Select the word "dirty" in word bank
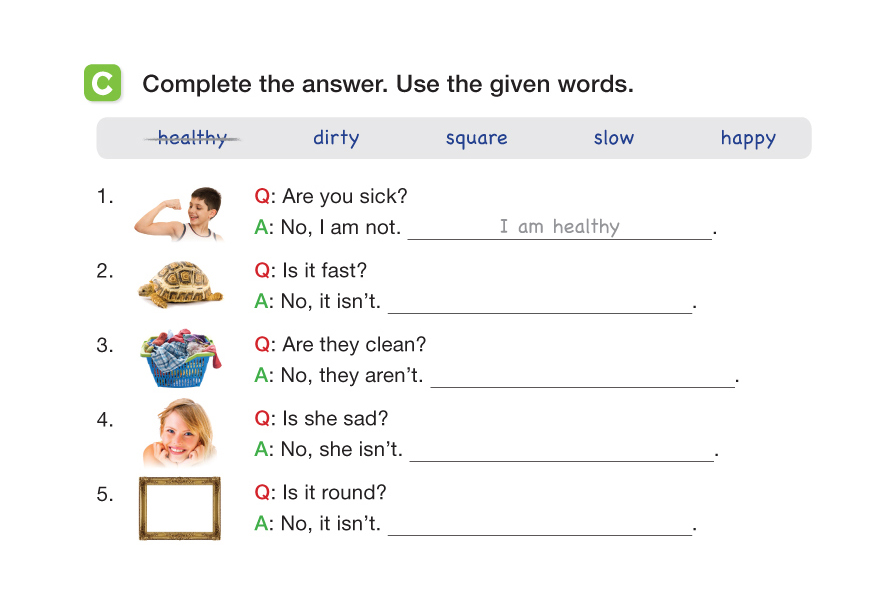Image resolution: width=873 pixels, height=612 pixels. (x=336, y=138)
